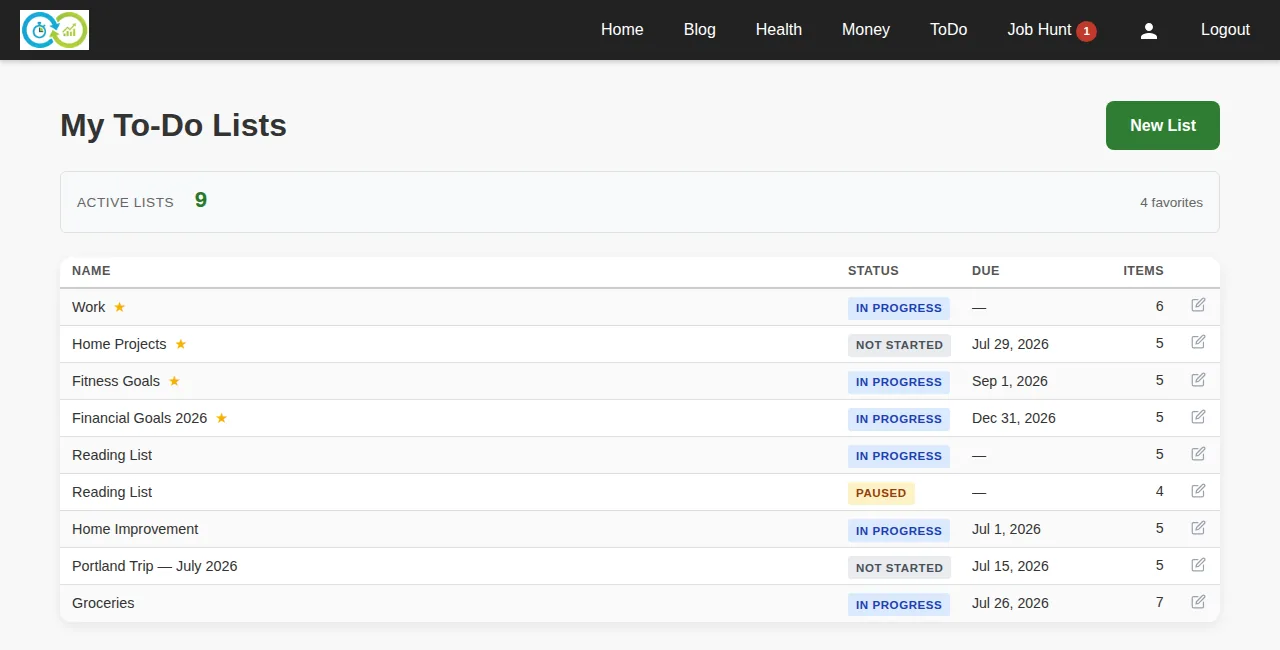Click the favorite star next to Fitness Goals
The width and height of the screenshot is (1280, 650).
174,381
